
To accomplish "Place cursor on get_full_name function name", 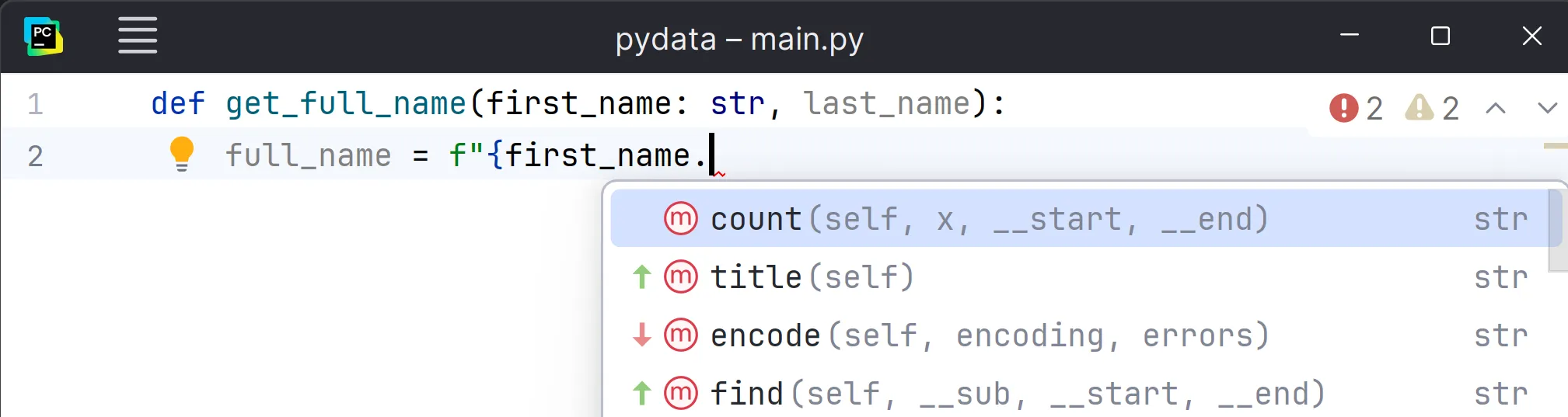I will click(345, 104).
